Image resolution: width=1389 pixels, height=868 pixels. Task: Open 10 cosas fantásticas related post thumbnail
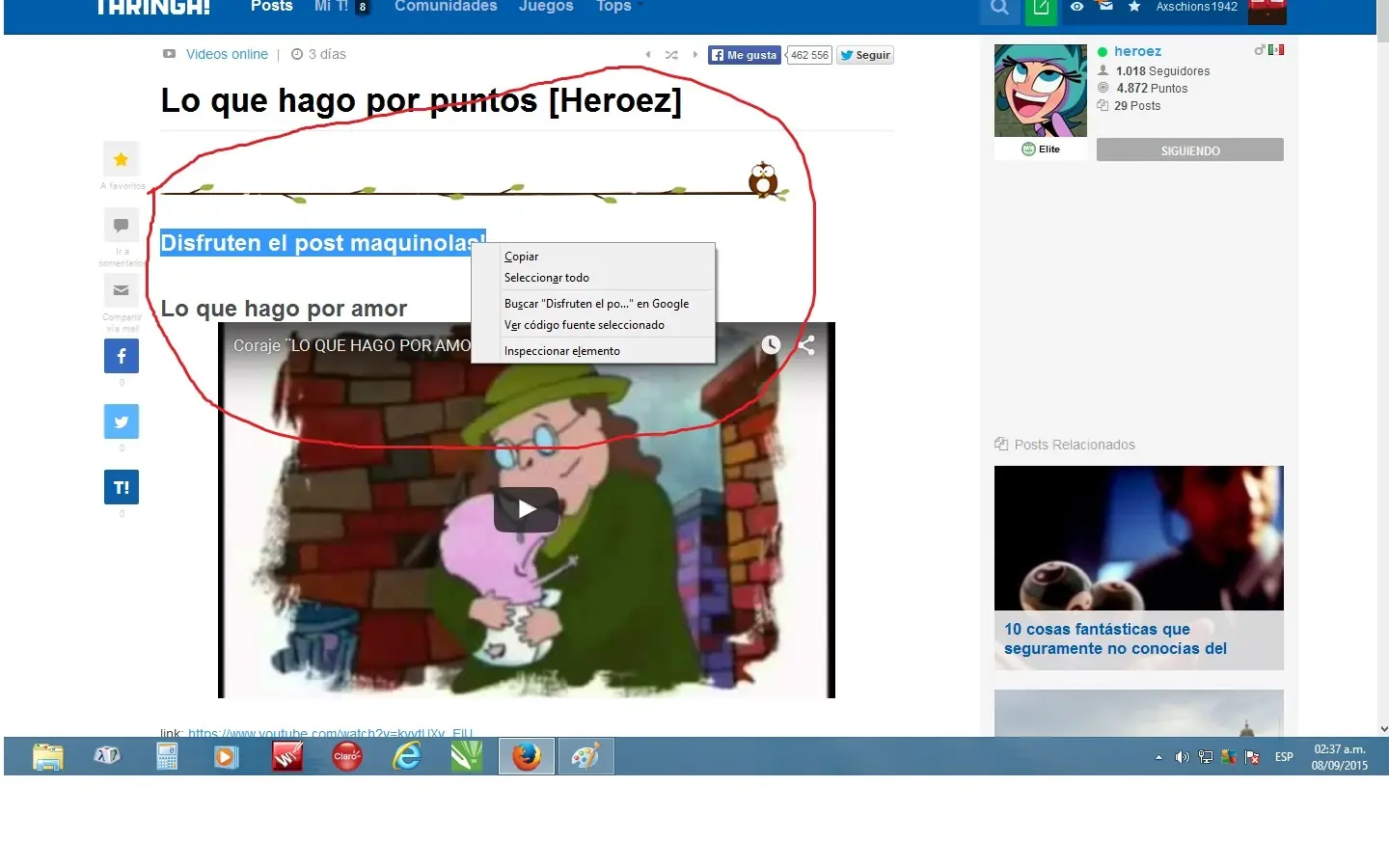point(1139,538)
